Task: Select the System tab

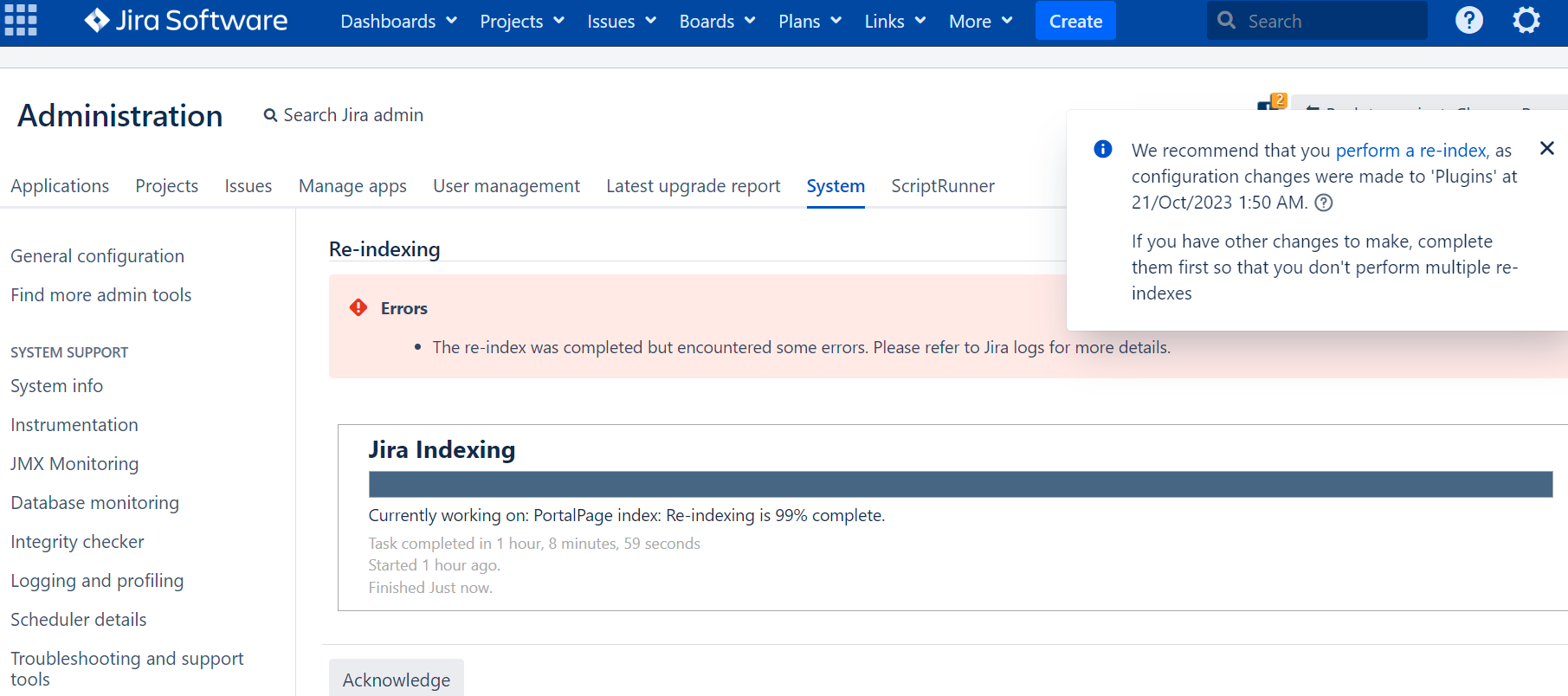Action: tap(836, 186)
